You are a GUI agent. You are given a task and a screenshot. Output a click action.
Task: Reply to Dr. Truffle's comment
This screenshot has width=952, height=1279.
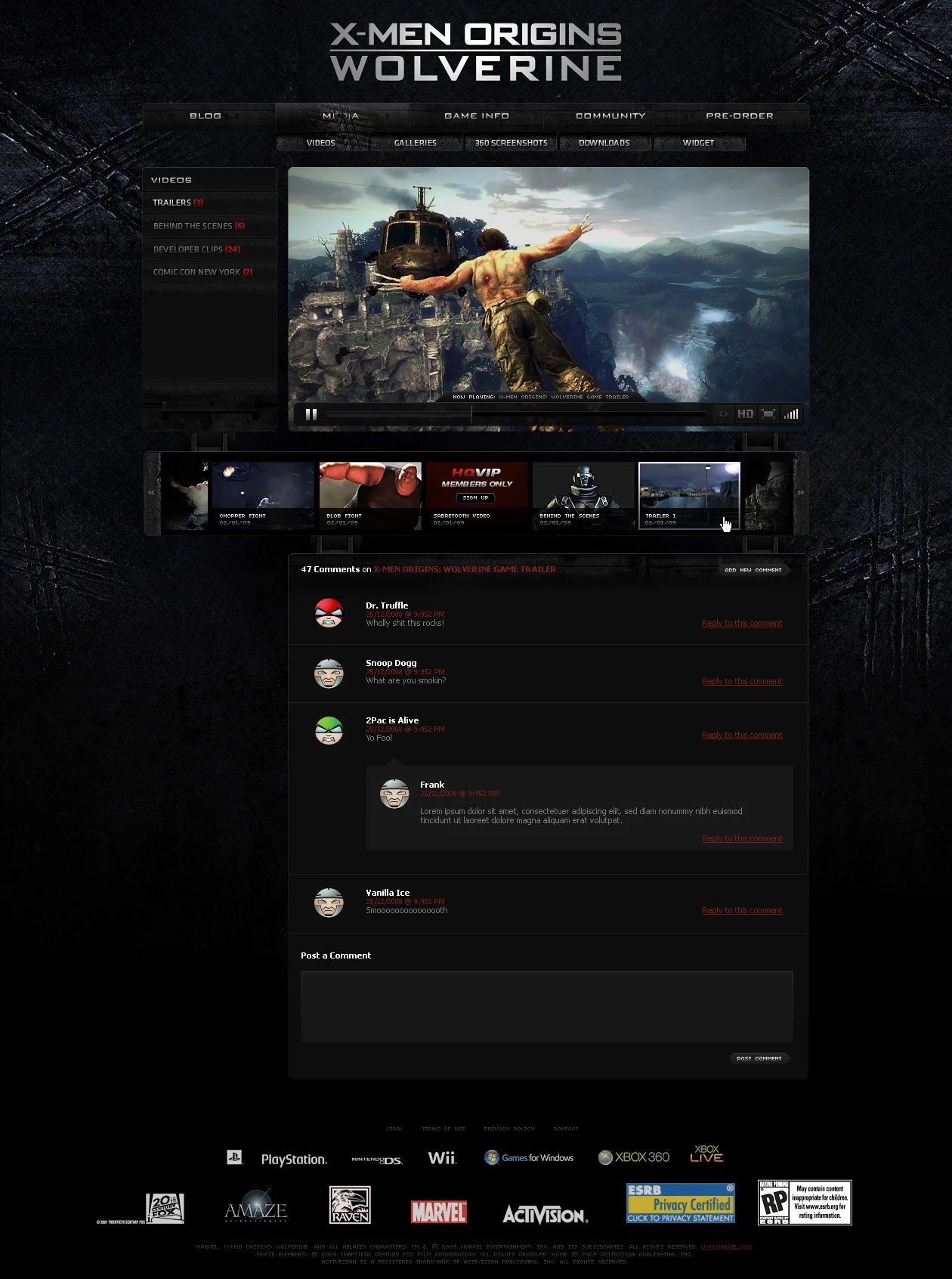[742, 624]
